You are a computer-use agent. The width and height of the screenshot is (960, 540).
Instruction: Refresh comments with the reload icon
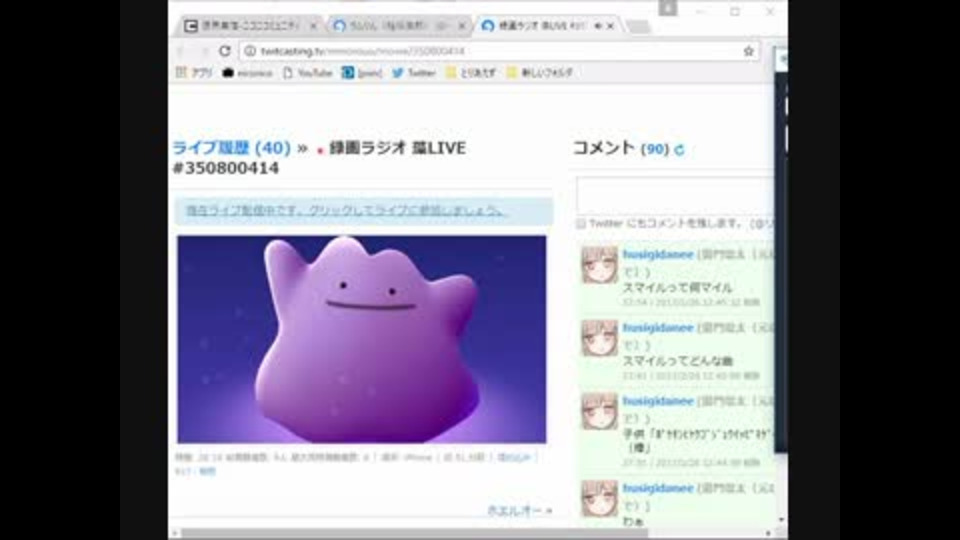click(679, 149)
